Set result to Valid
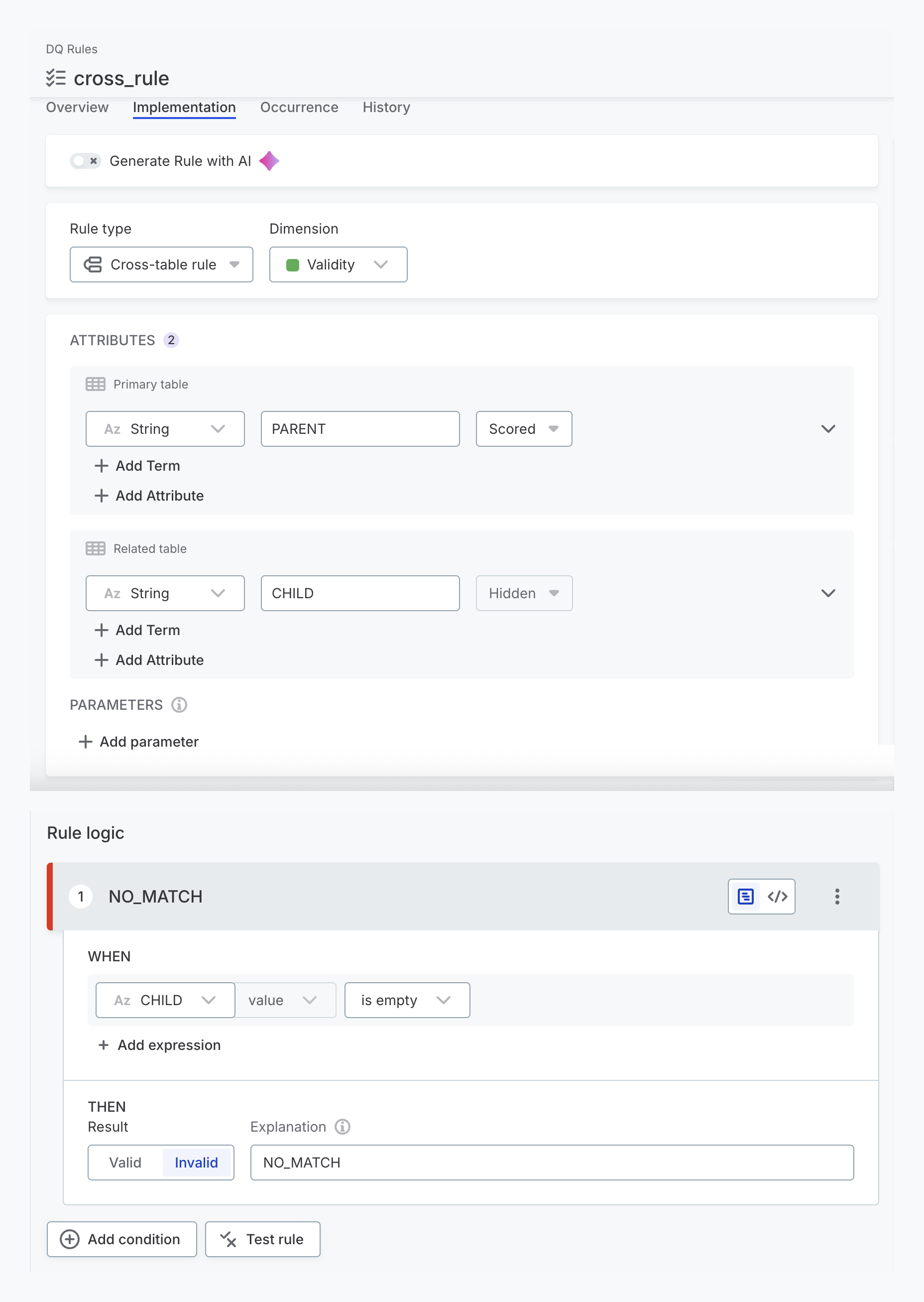 click(125, 1163)
